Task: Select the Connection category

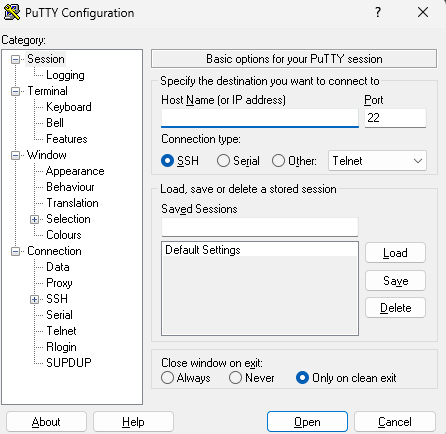Action: 54,251
